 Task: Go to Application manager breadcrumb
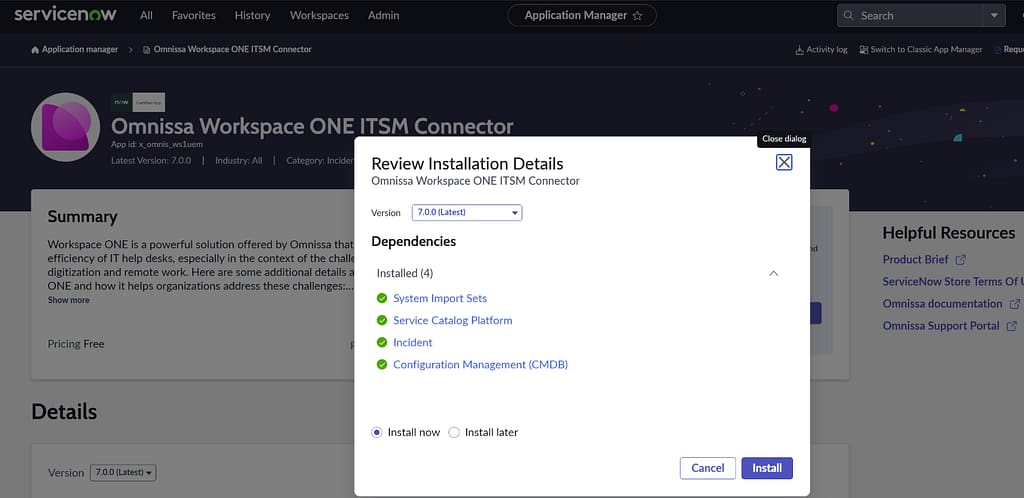[x=80, y=50]
